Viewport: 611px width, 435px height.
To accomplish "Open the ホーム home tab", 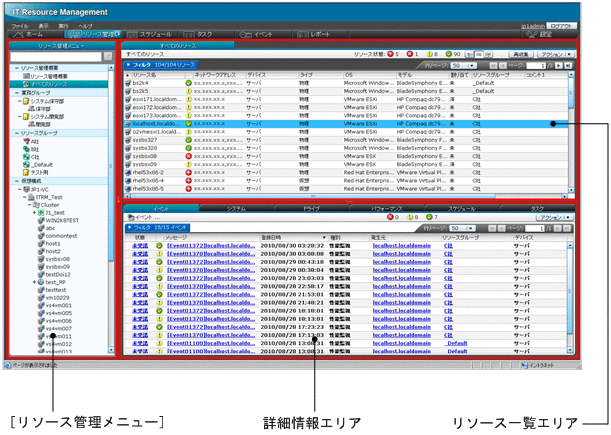I will [x=35, y=35].
